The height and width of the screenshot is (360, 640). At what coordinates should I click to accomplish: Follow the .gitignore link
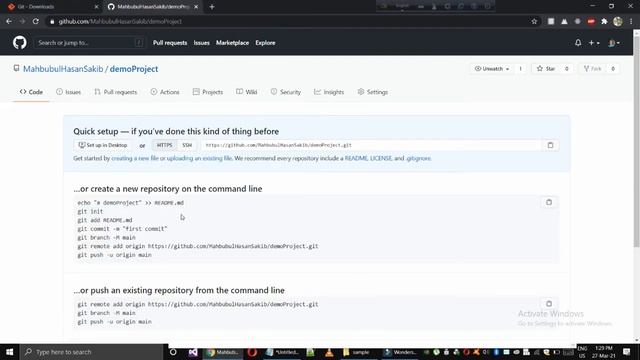418,158
